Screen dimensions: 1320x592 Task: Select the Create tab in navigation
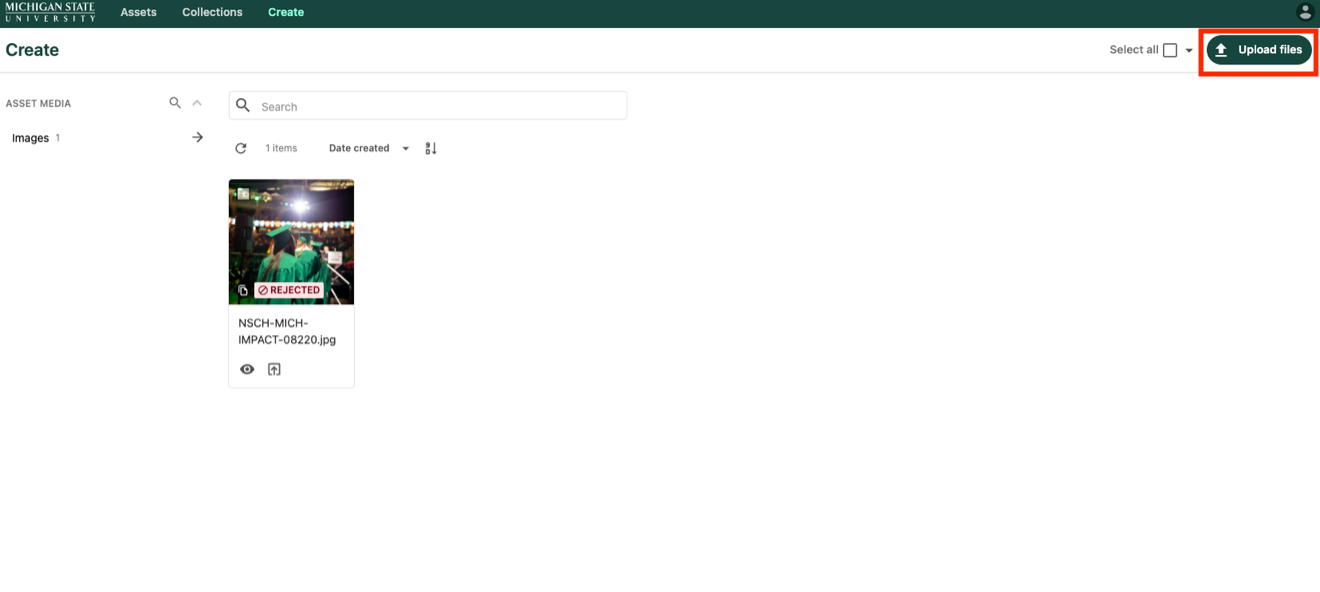click(x=285, y=12)
